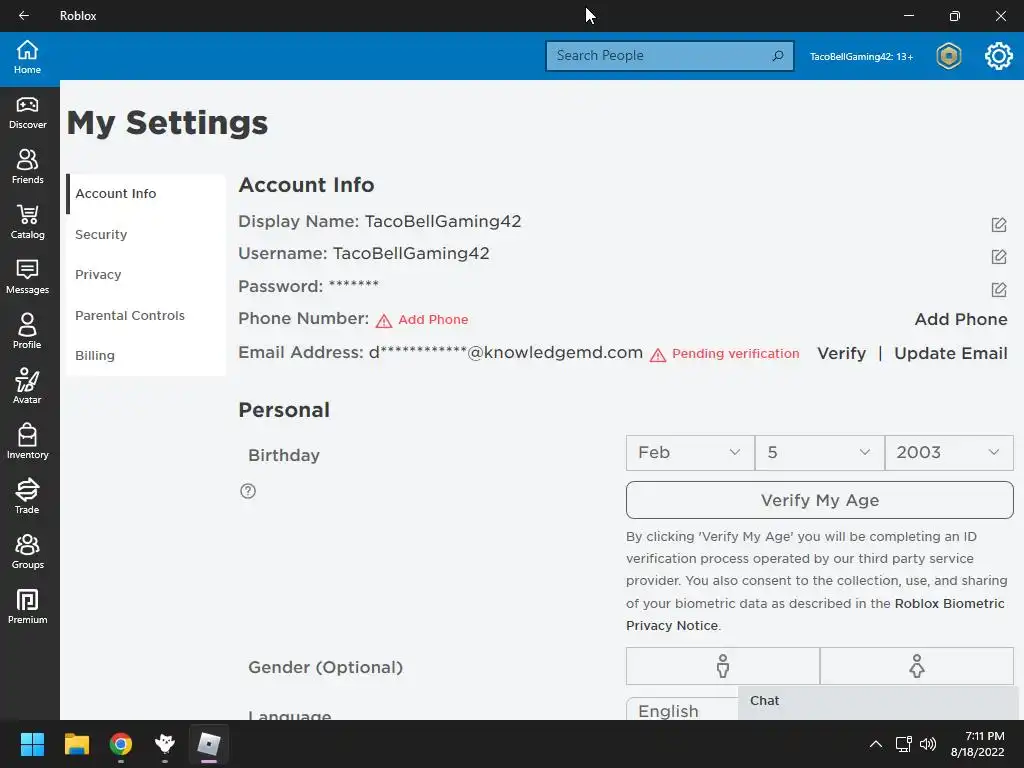Open the English language dropdown

click(682, 710)
